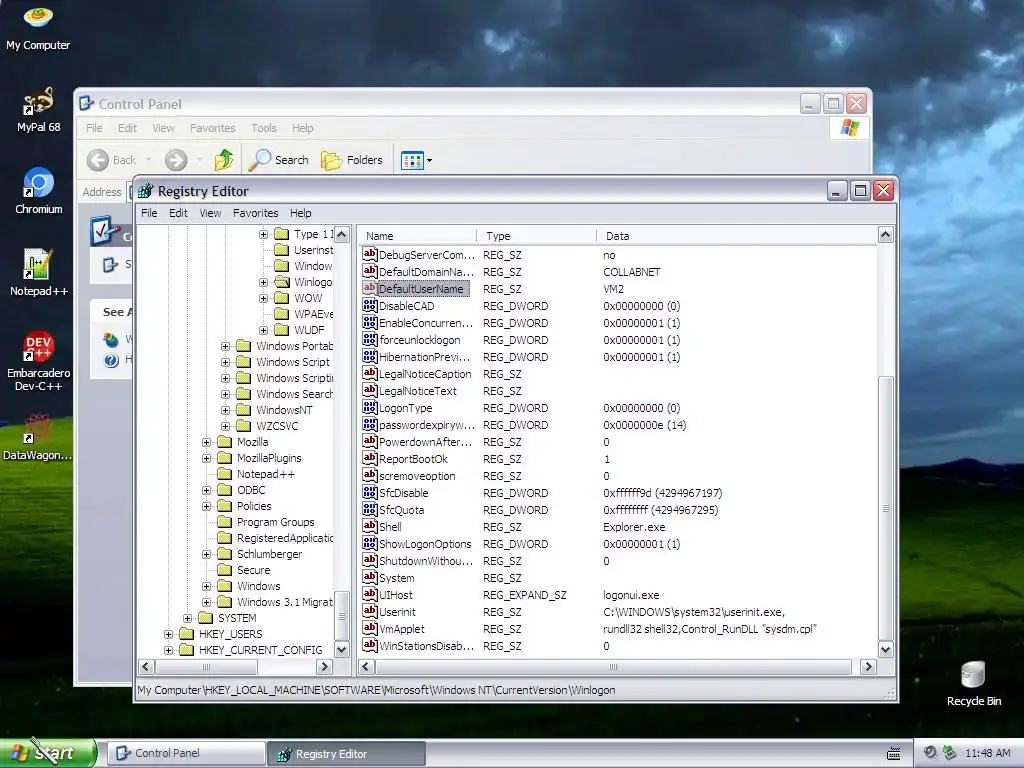Open Chromium desktop shortcut

pos(38,191)
